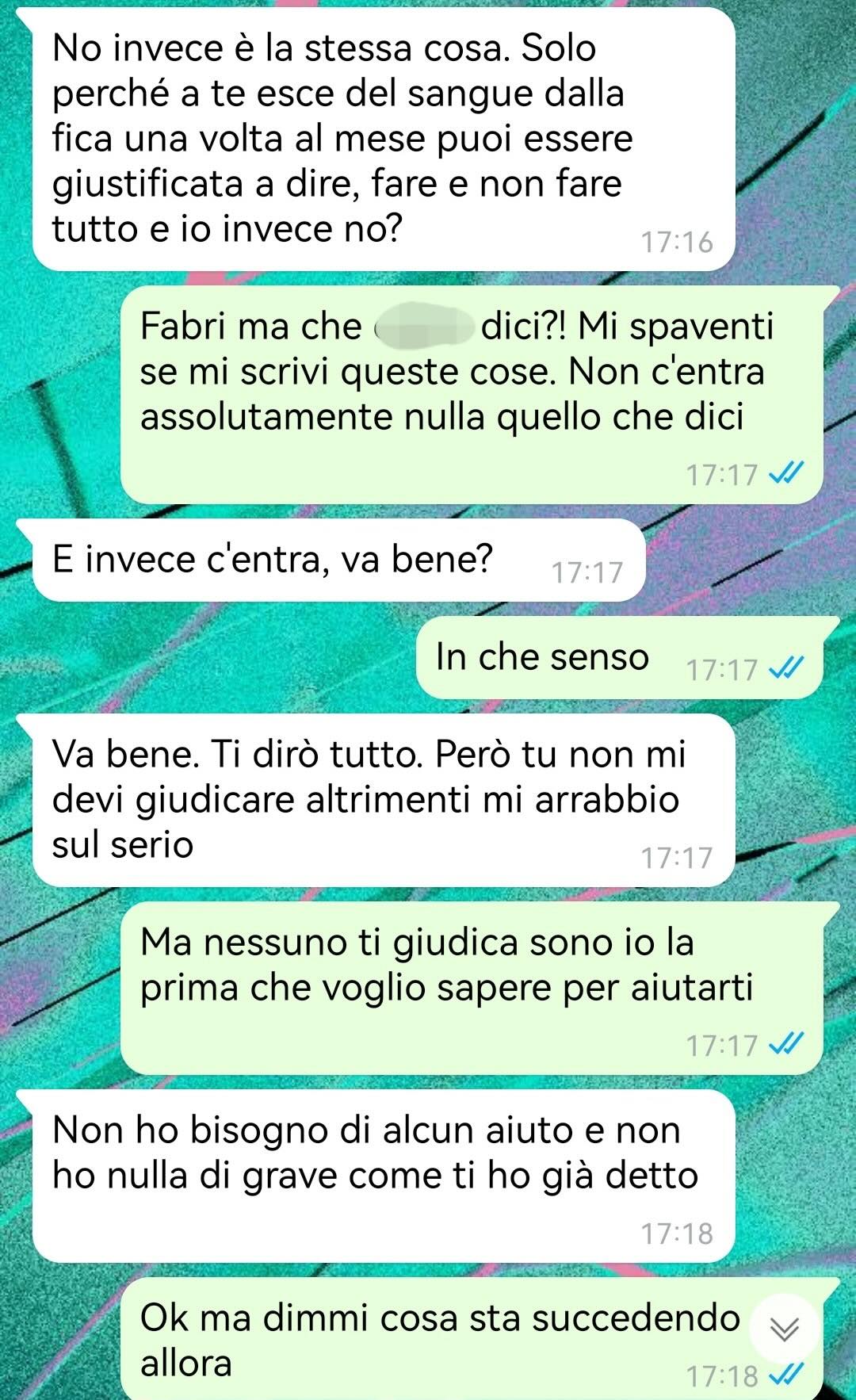Select the 'E invece c'entra, va bene?' bubble
Image resolution: width=856 pixels, height=1400 pixels.
pyautogui.click(x=338, y=560)
